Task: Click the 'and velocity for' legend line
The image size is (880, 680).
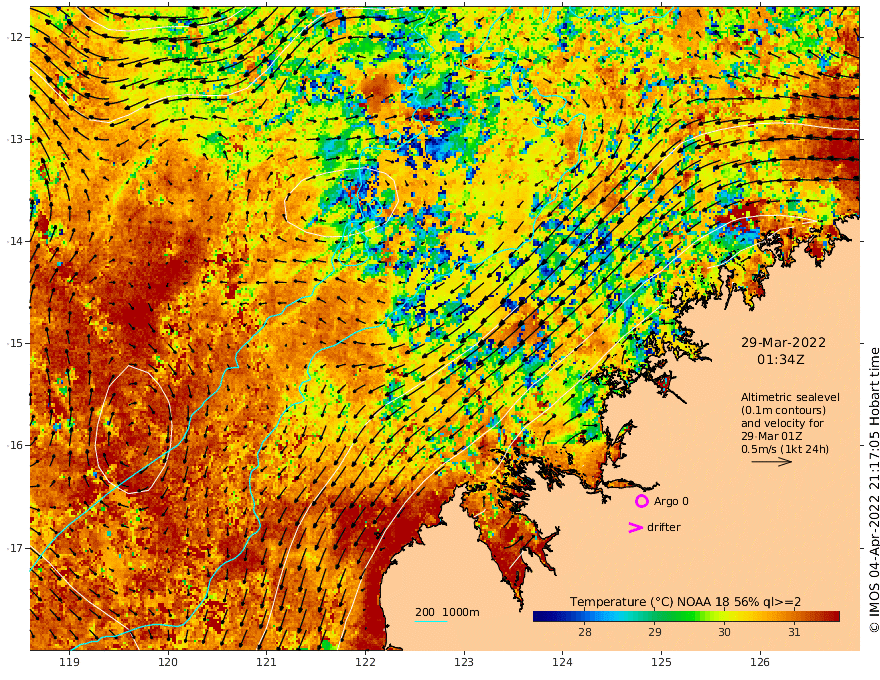Action: (782, 424)
